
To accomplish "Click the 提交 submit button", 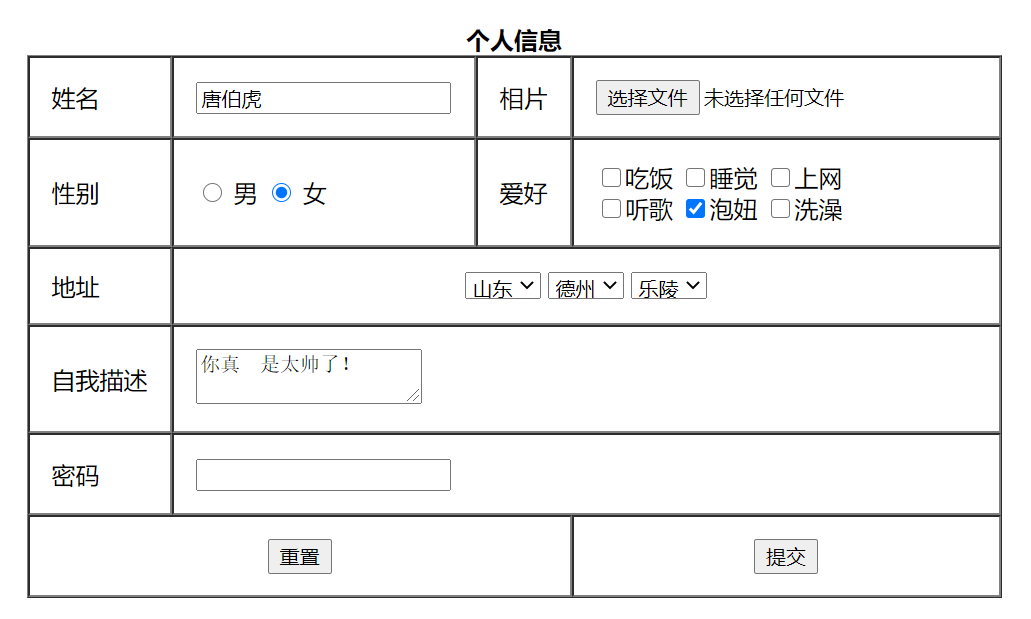I will (785, 557).
